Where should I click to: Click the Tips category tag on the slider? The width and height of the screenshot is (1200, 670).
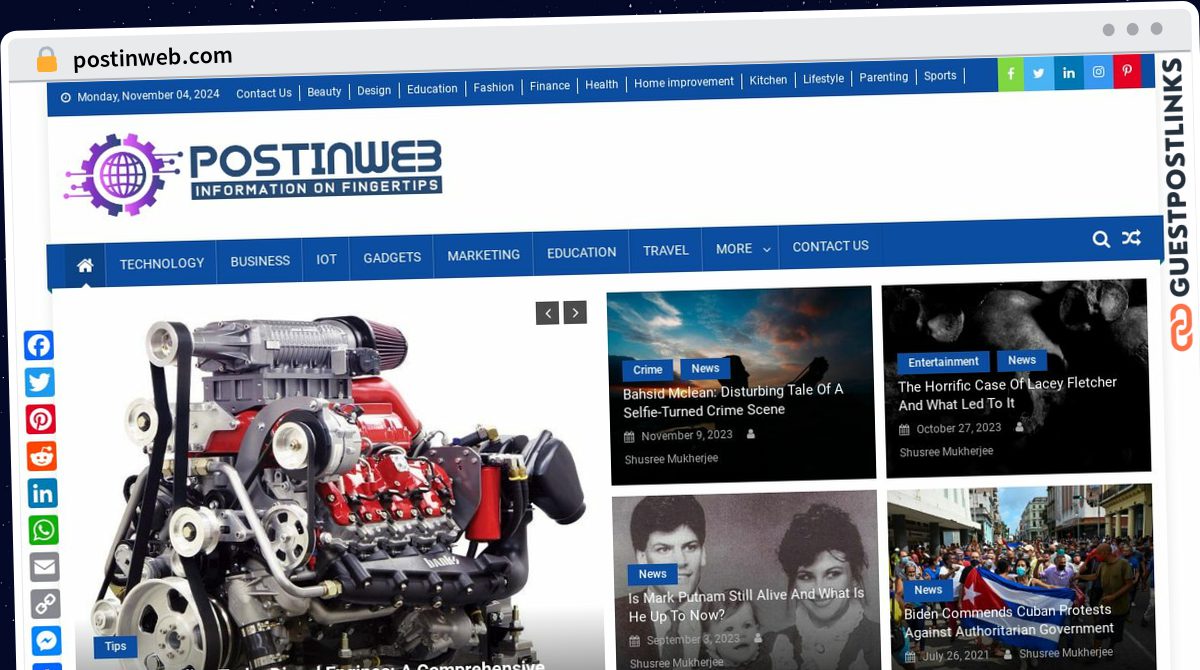(x=116, y=646)
